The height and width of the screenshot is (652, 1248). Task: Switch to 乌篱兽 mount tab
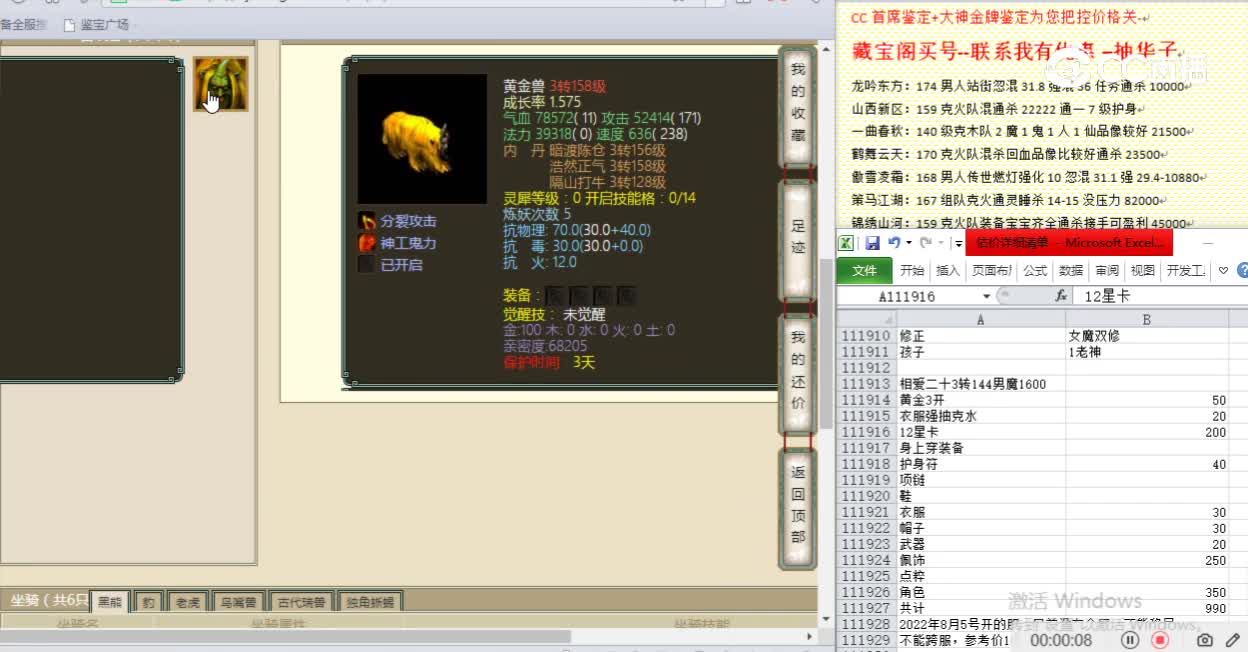point(238,602)
